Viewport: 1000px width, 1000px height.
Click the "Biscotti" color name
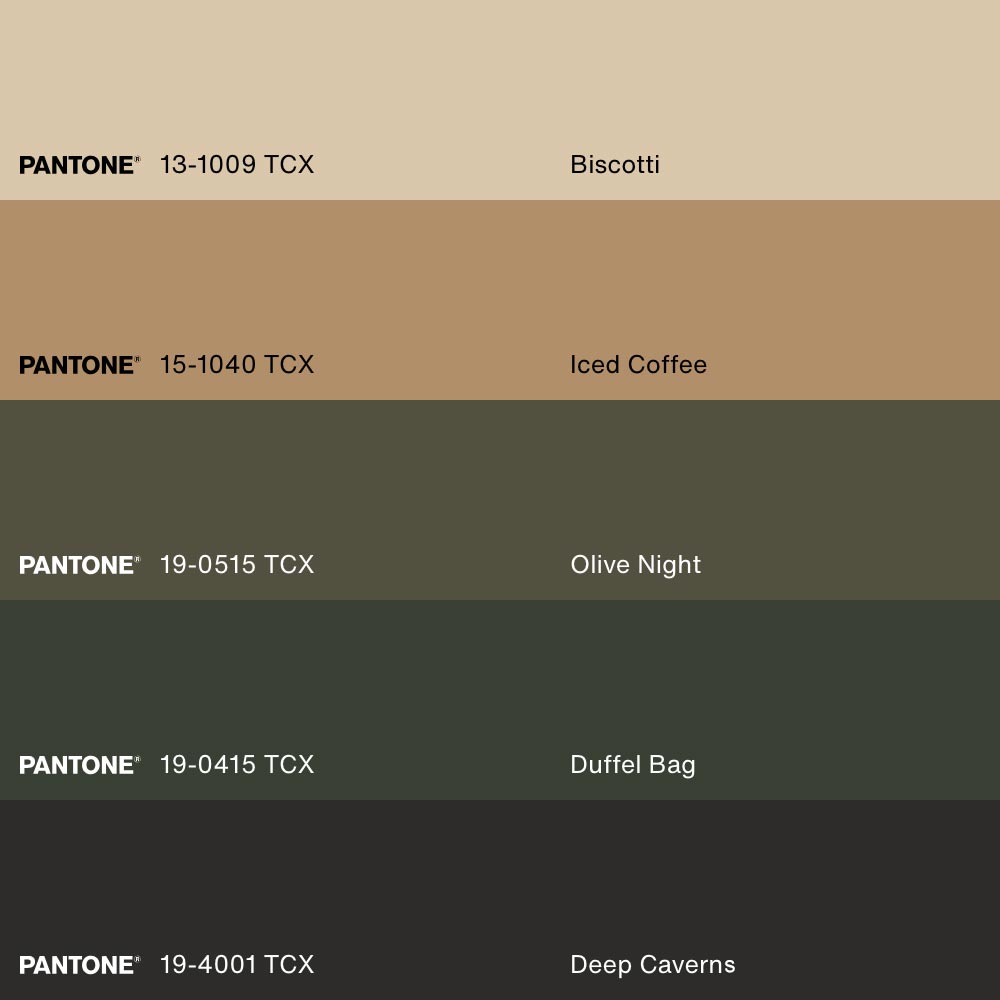[615, 165]
